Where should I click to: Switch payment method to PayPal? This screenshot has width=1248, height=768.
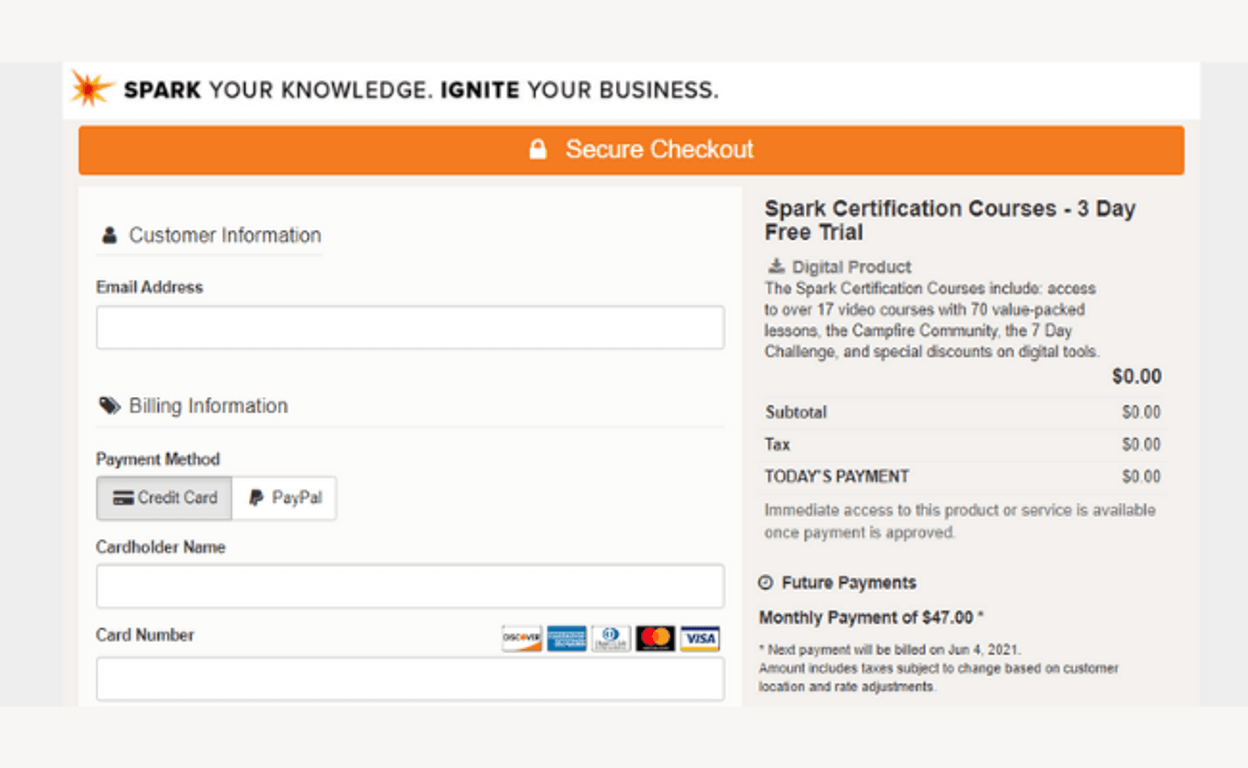[285, 498]
